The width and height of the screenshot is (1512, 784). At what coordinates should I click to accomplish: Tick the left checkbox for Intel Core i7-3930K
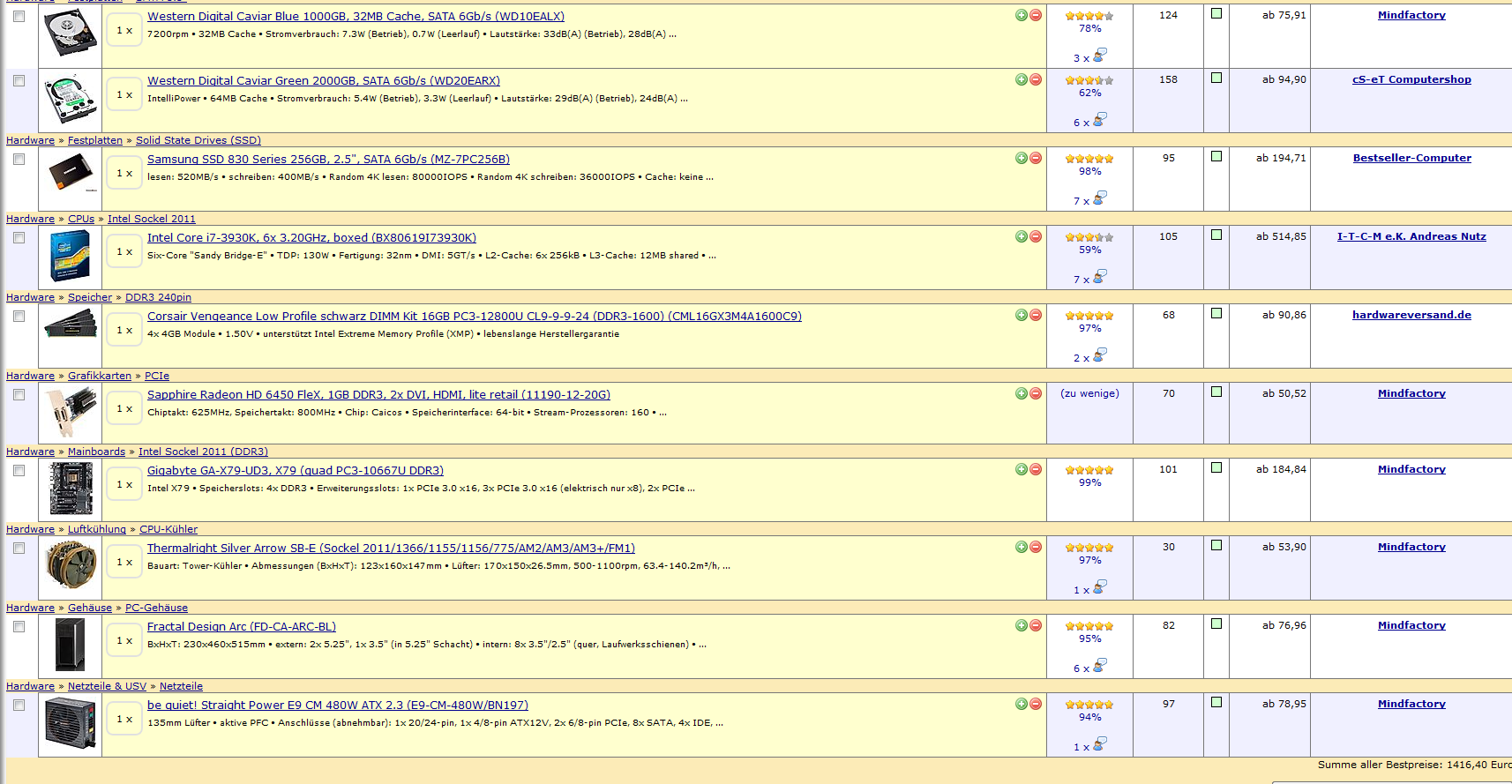19,237
